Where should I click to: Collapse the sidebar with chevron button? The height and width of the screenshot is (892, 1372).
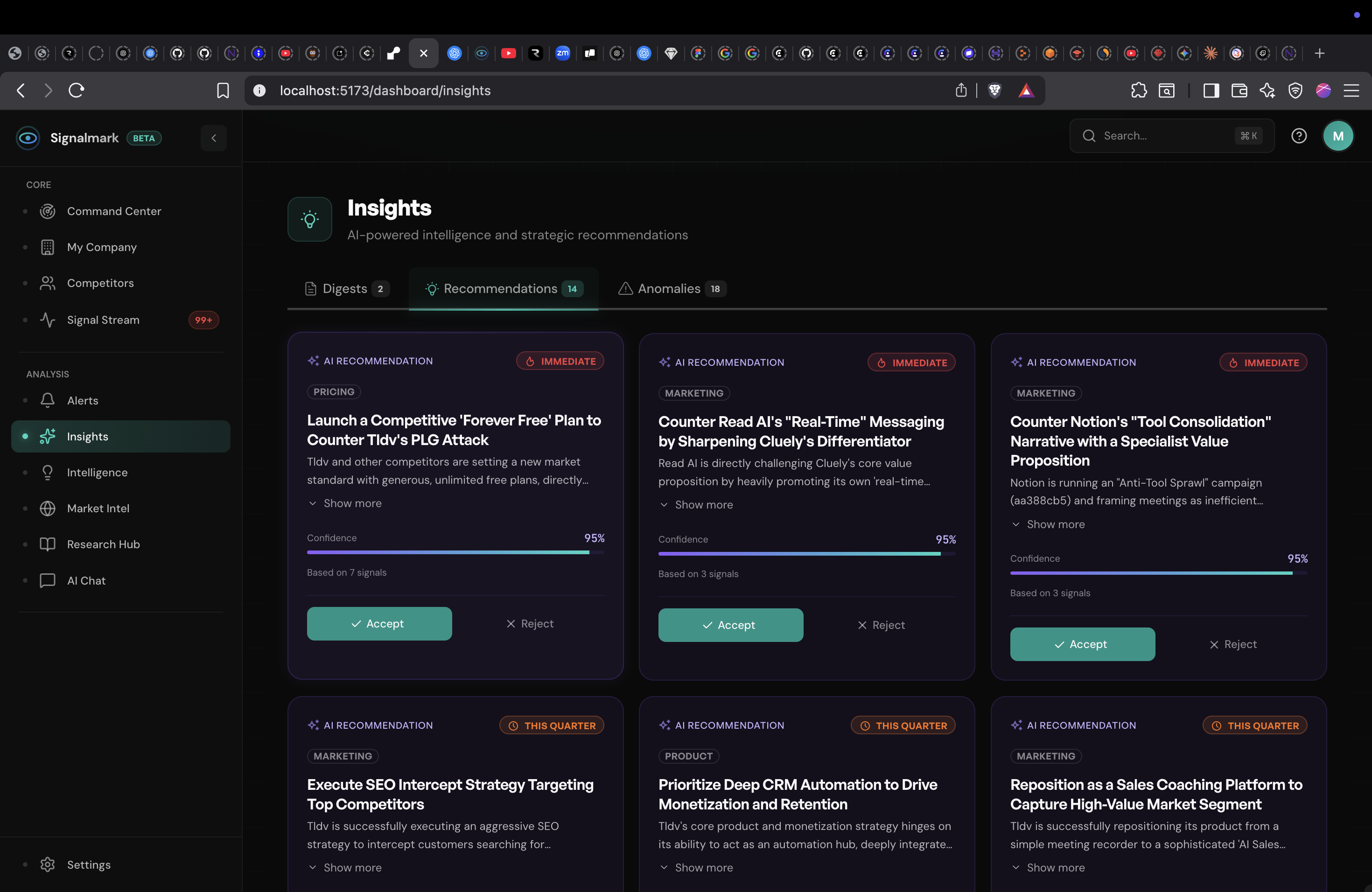point(213,138)
